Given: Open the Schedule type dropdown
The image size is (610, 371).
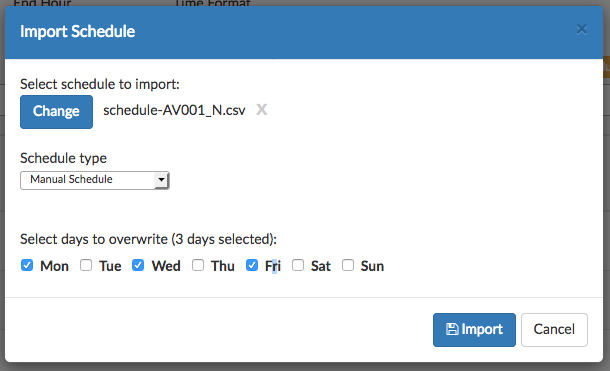Looking at the screenshot, I should pos(95,180).
